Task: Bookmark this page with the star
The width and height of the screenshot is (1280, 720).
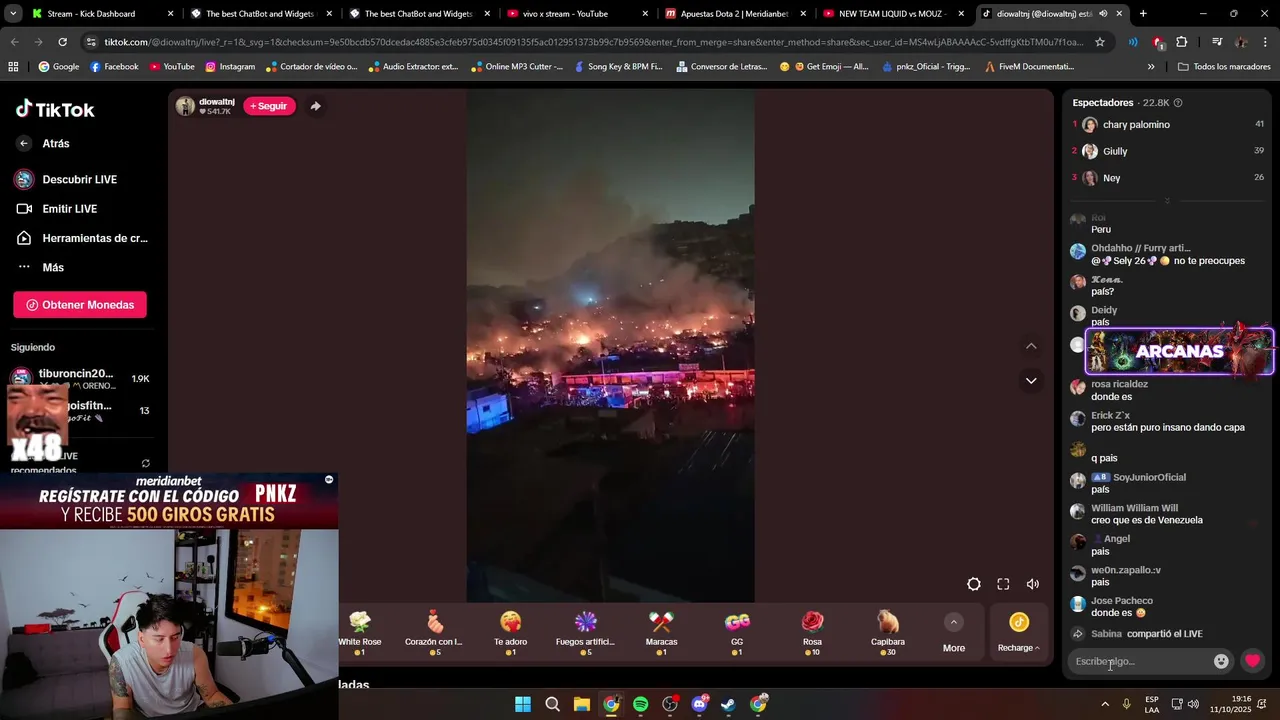Action: pos(1100,42)
